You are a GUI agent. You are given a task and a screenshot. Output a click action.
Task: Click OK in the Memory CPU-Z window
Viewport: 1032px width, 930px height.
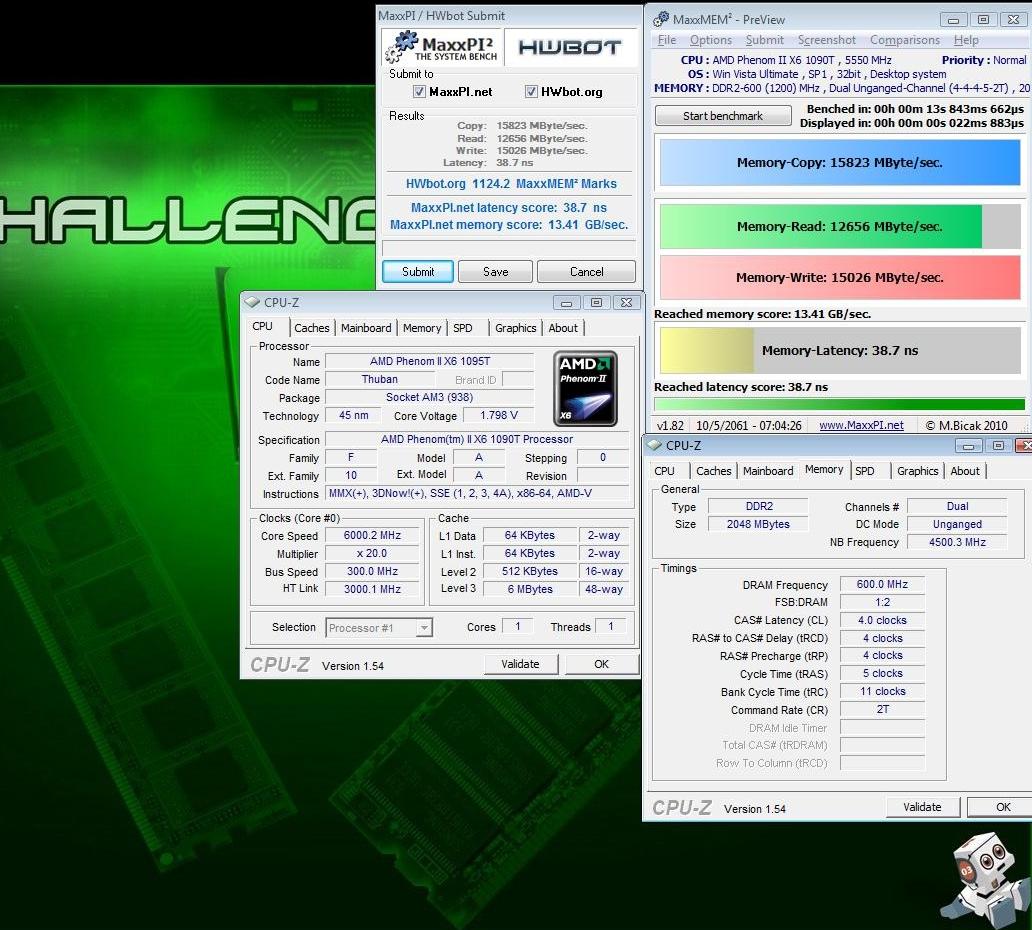point(1002,807)
